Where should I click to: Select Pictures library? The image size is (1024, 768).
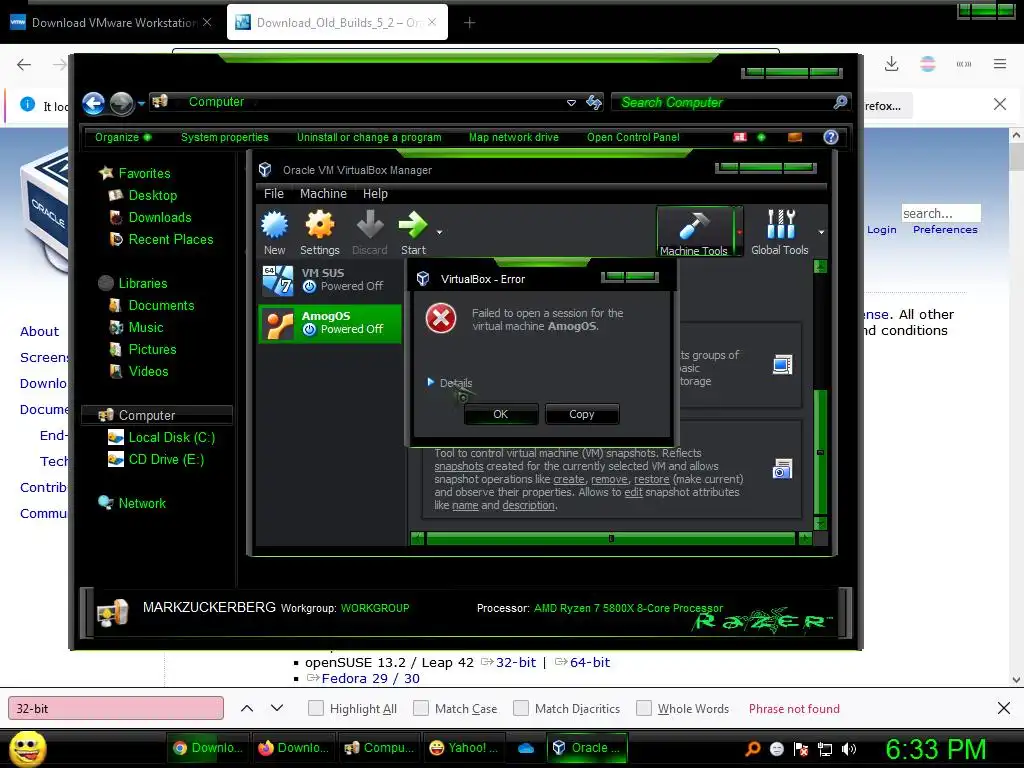tap(152, 349)
